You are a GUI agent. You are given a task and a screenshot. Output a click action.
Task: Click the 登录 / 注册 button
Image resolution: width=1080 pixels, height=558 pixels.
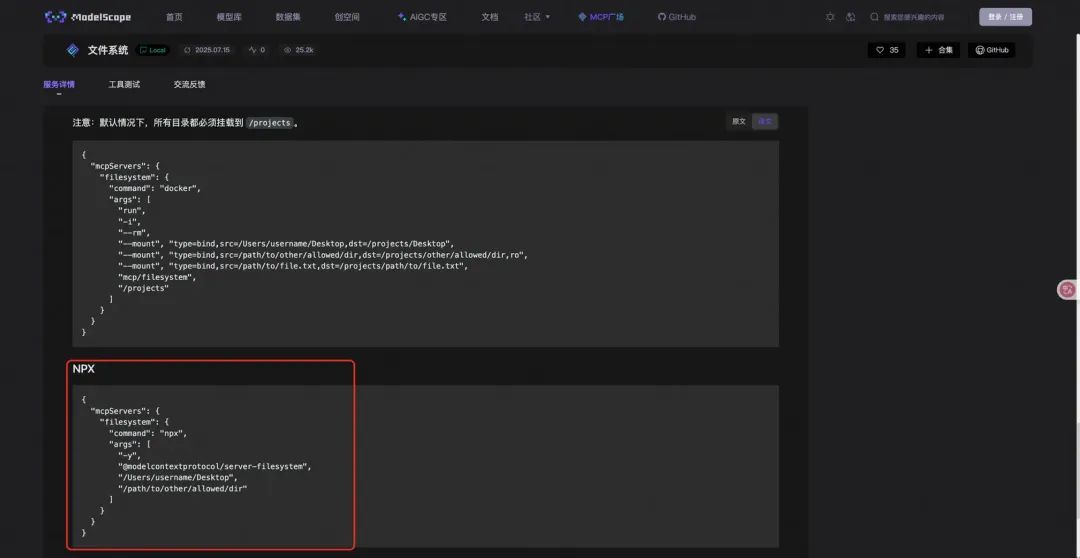pyautogui.click(x=1005, y=17)
